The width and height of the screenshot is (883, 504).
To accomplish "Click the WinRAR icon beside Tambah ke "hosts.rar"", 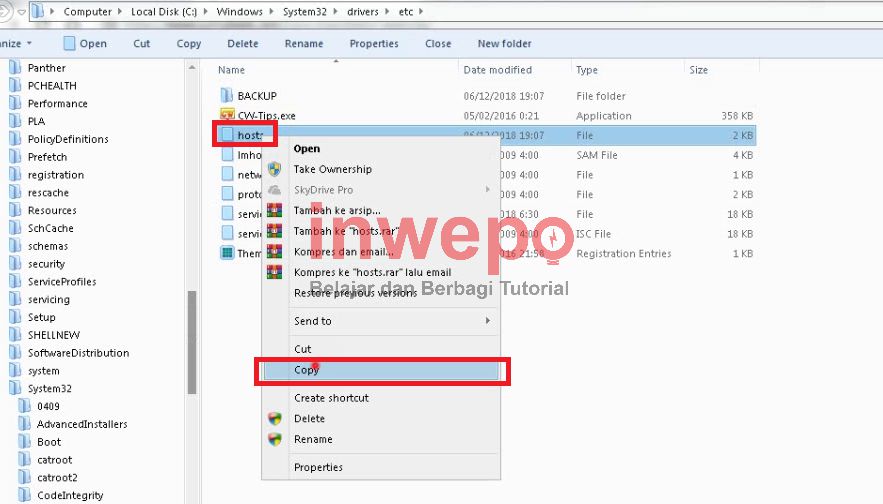I will [x=274, y=231].
